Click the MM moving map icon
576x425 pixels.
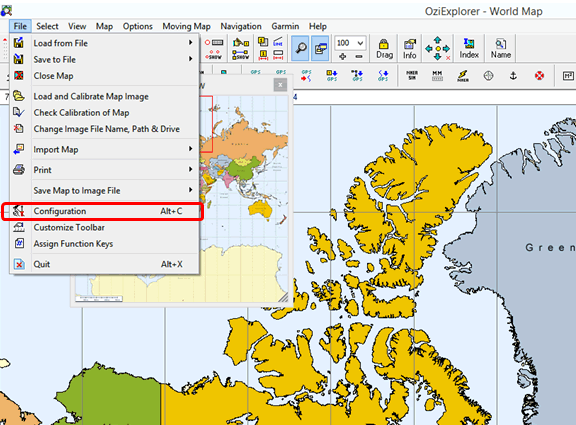click(x=437, y=76)
